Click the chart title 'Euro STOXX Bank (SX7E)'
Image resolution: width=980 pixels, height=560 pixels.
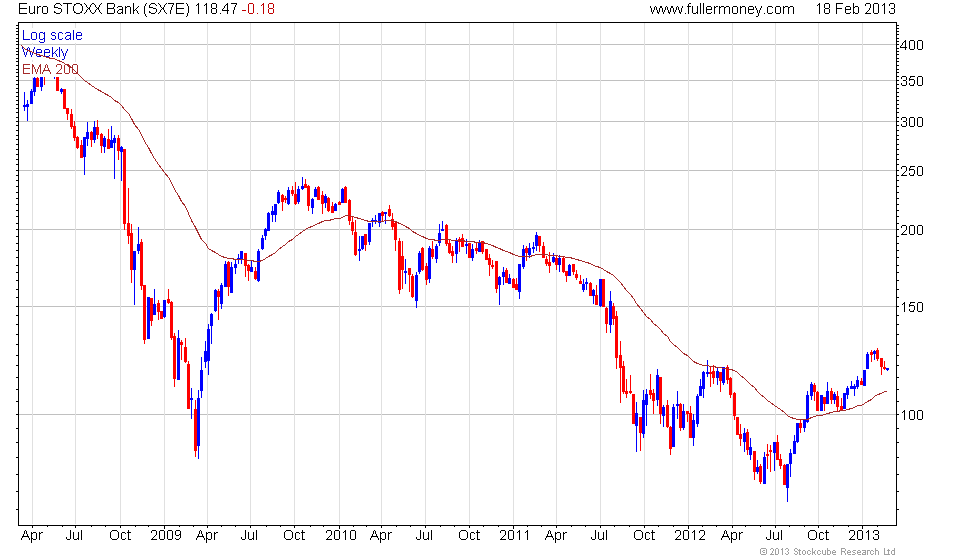pyautogui.click(x=104, y=9)
